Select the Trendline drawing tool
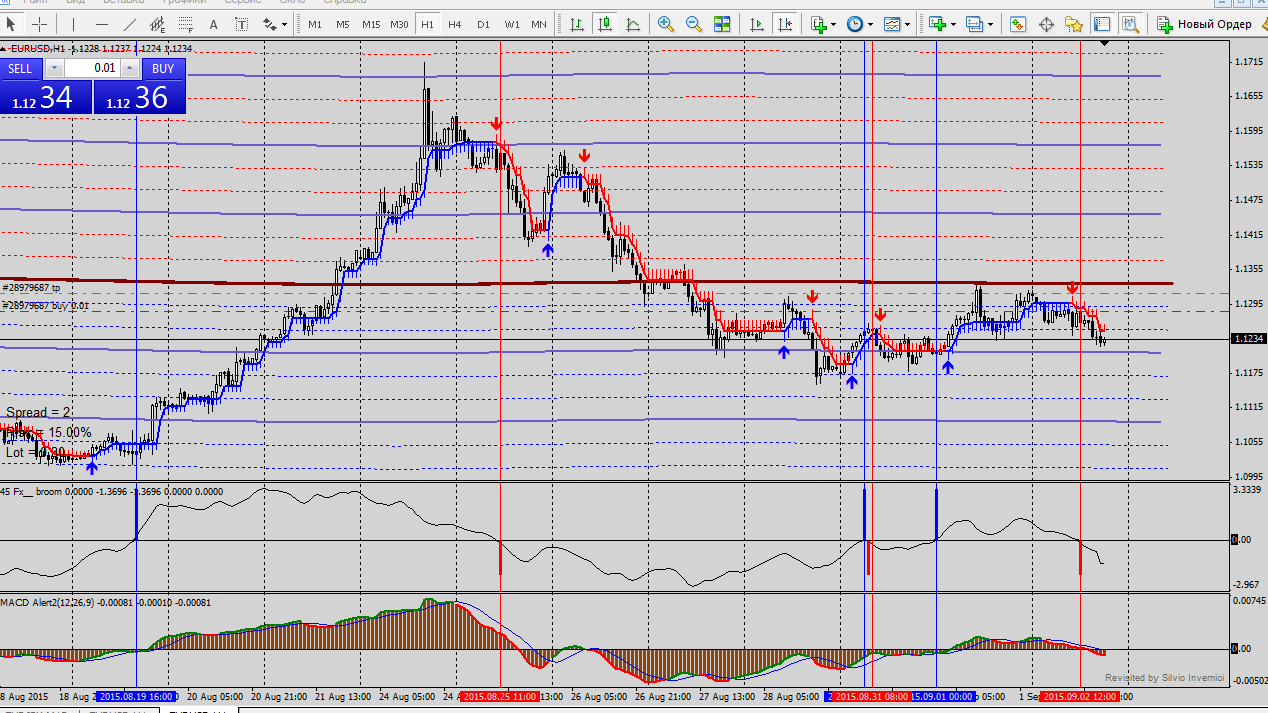This screenshot has width=1268, height=713. (x=131, y=23)
